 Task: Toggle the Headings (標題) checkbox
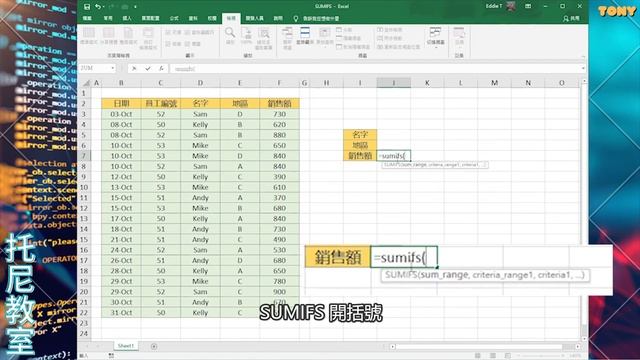click(193, 44)
